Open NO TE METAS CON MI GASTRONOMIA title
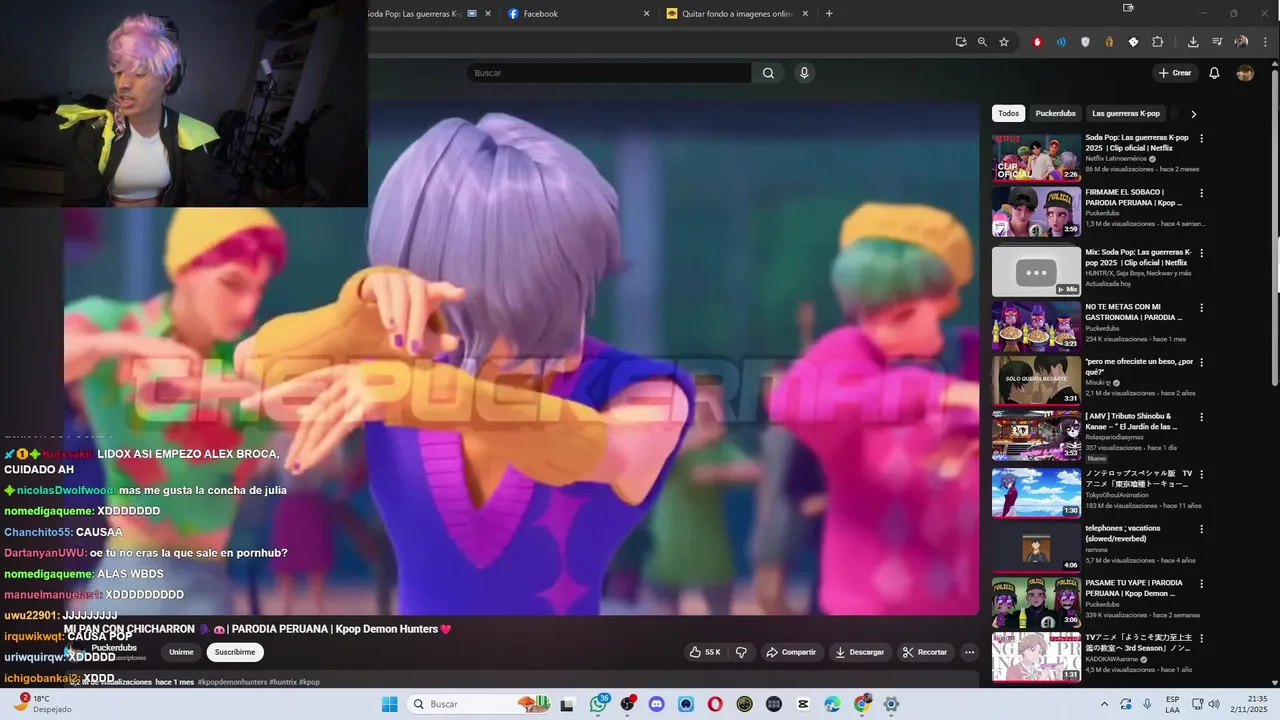 1134,312
